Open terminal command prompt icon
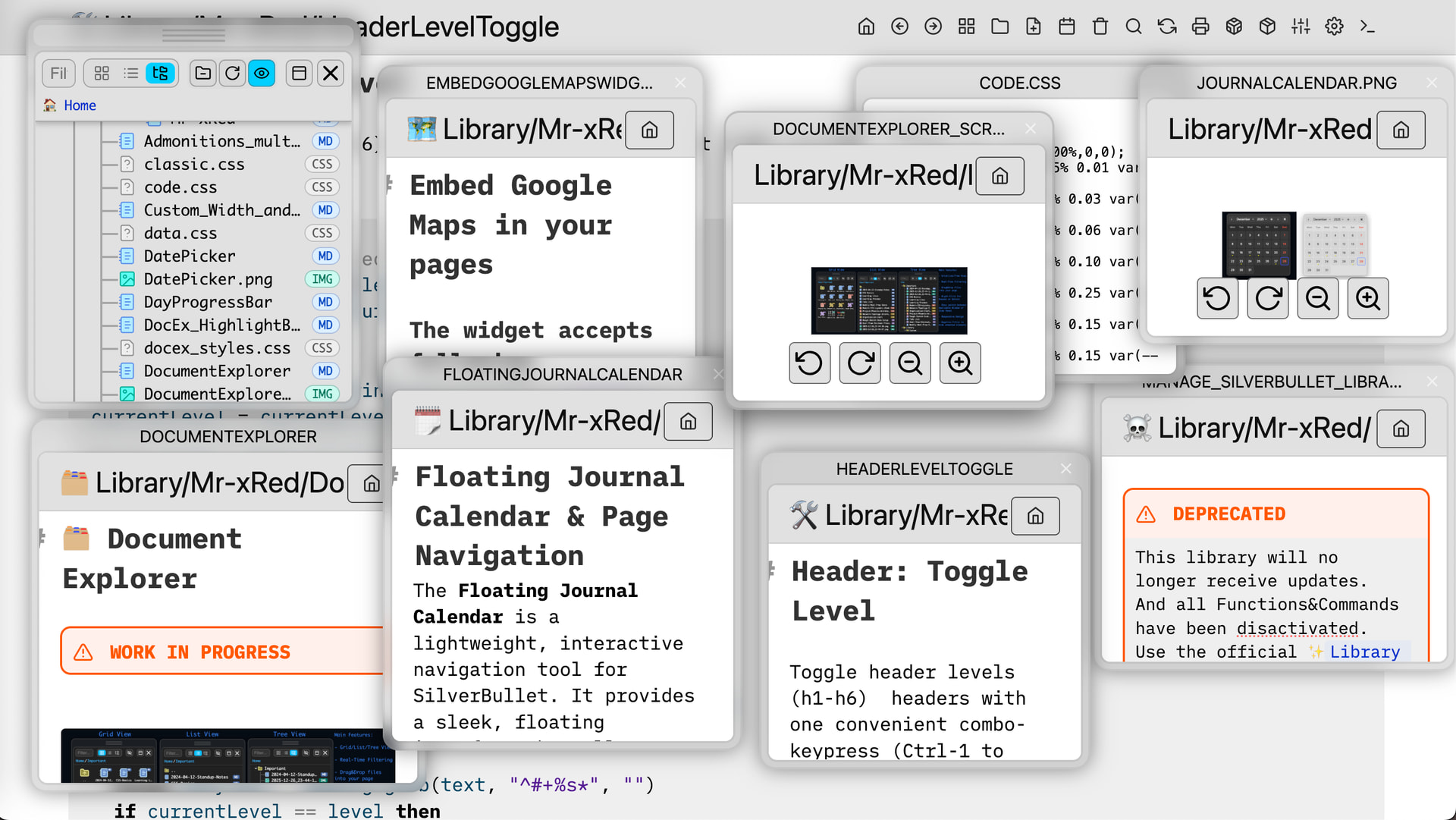Image resolution: width=1456 pixels, height=820 pixels. click(x=1367, y=27)
